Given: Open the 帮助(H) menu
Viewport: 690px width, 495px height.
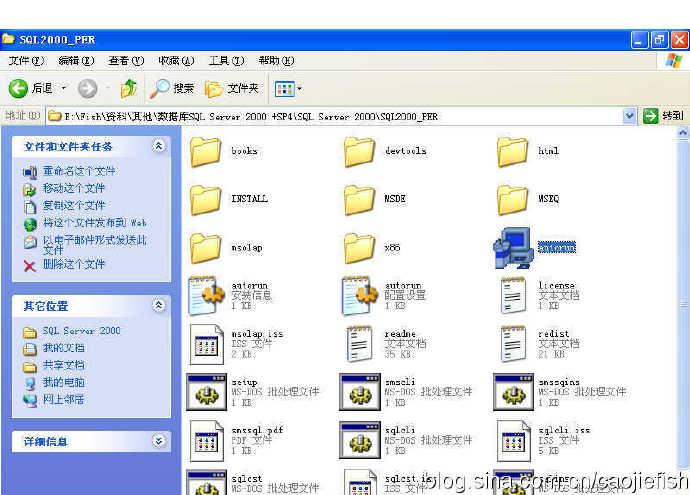Looking at the screenshot, I should (276, 61).
